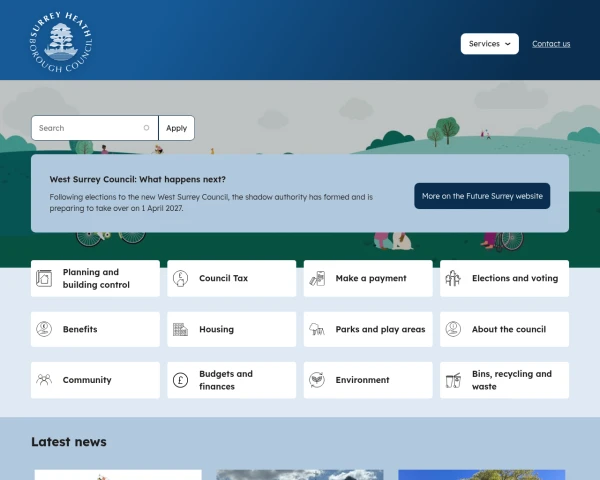The height and width of the screenshot is (480, 600).
Task: Open the Planning and building control icon
Action: tap(44, 278)
